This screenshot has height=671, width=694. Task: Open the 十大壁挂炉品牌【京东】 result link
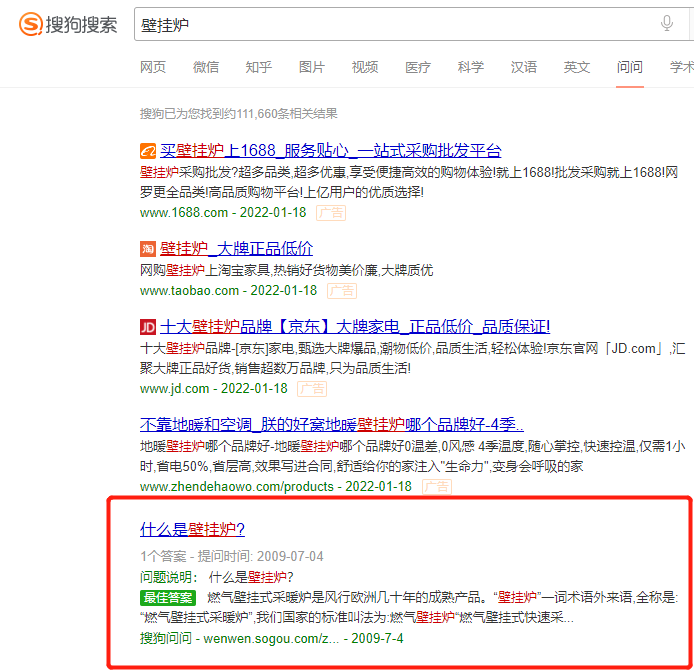(355, 327)
